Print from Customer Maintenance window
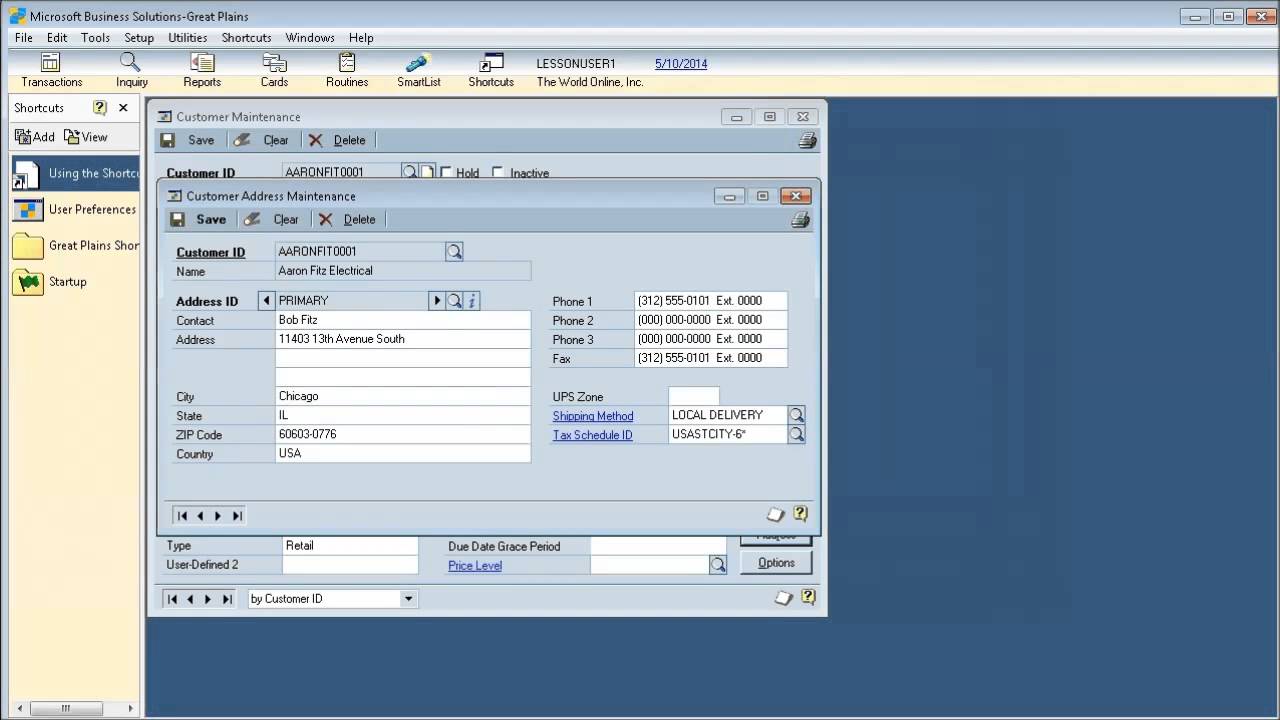 click(807, 141)
